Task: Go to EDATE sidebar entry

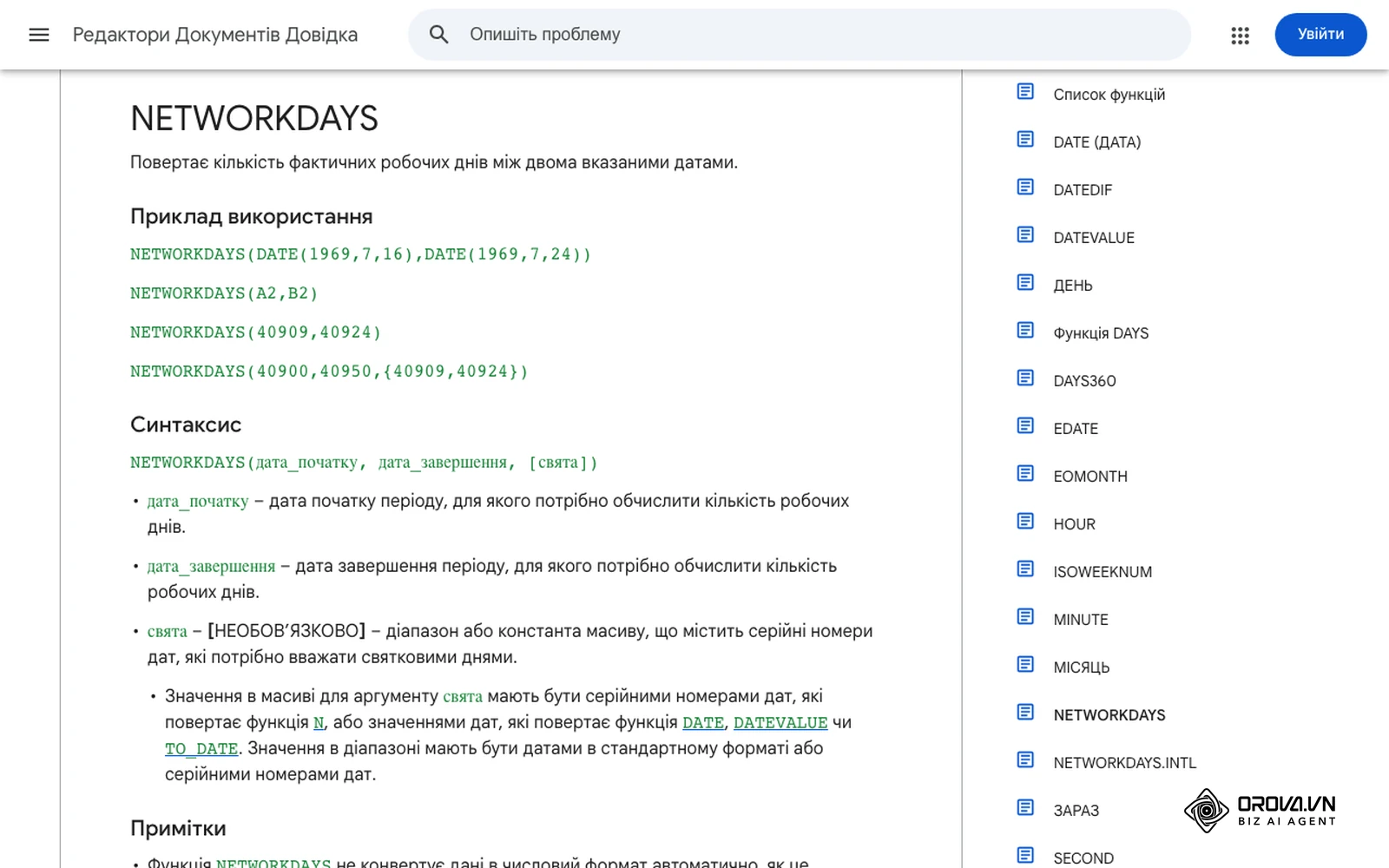Action: pyautogui.click(x=1076, y=429)
